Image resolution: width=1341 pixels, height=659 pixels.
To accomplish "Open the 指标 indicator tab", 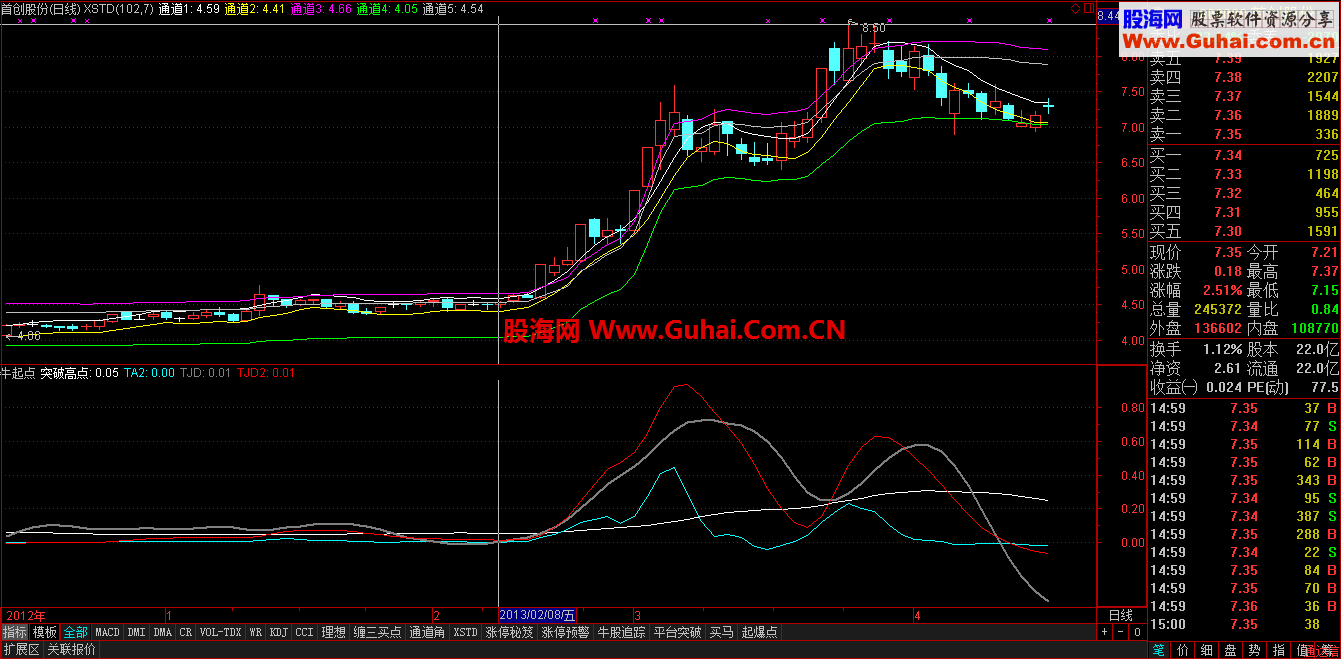I will (15, 632).
